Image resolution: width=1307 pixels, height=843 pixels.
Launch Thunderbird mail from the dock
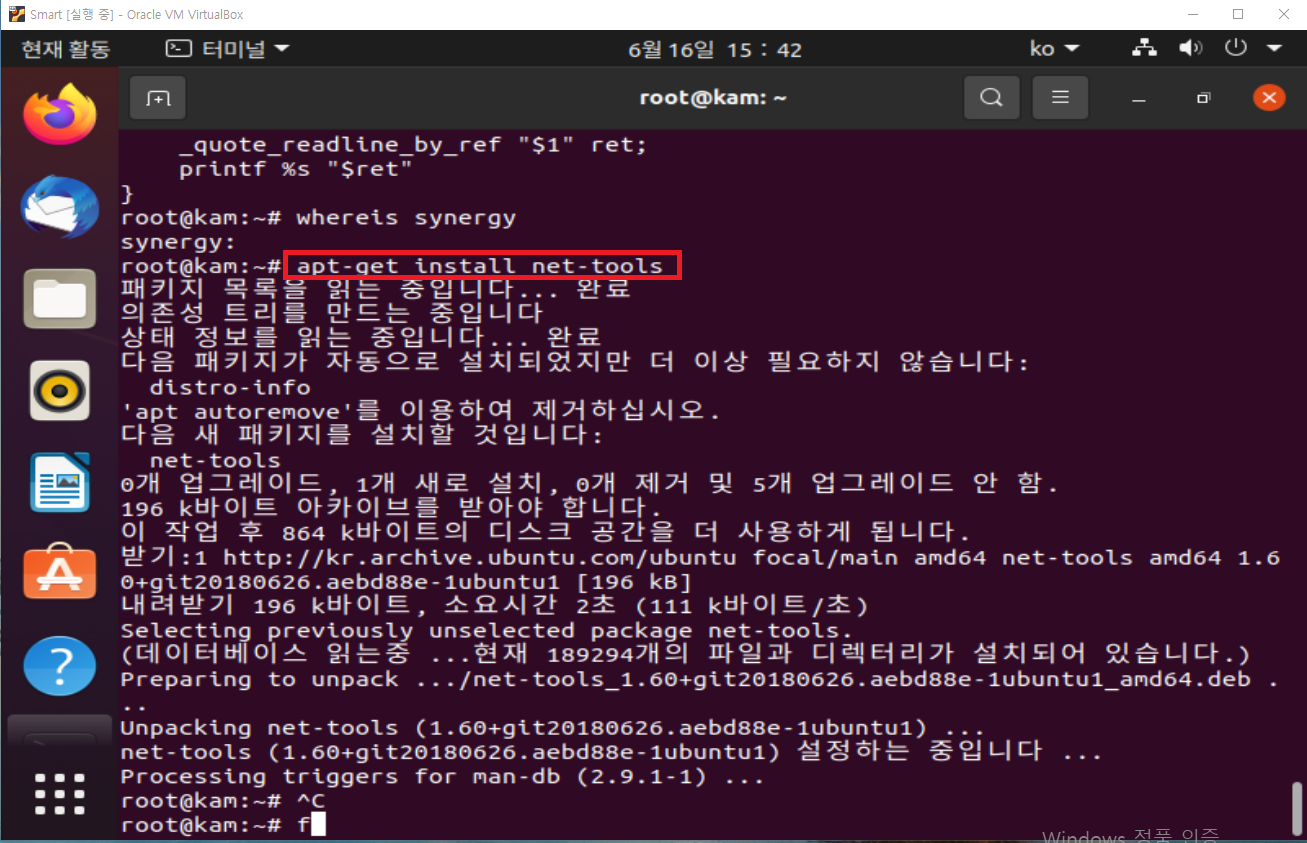(60, 209)
